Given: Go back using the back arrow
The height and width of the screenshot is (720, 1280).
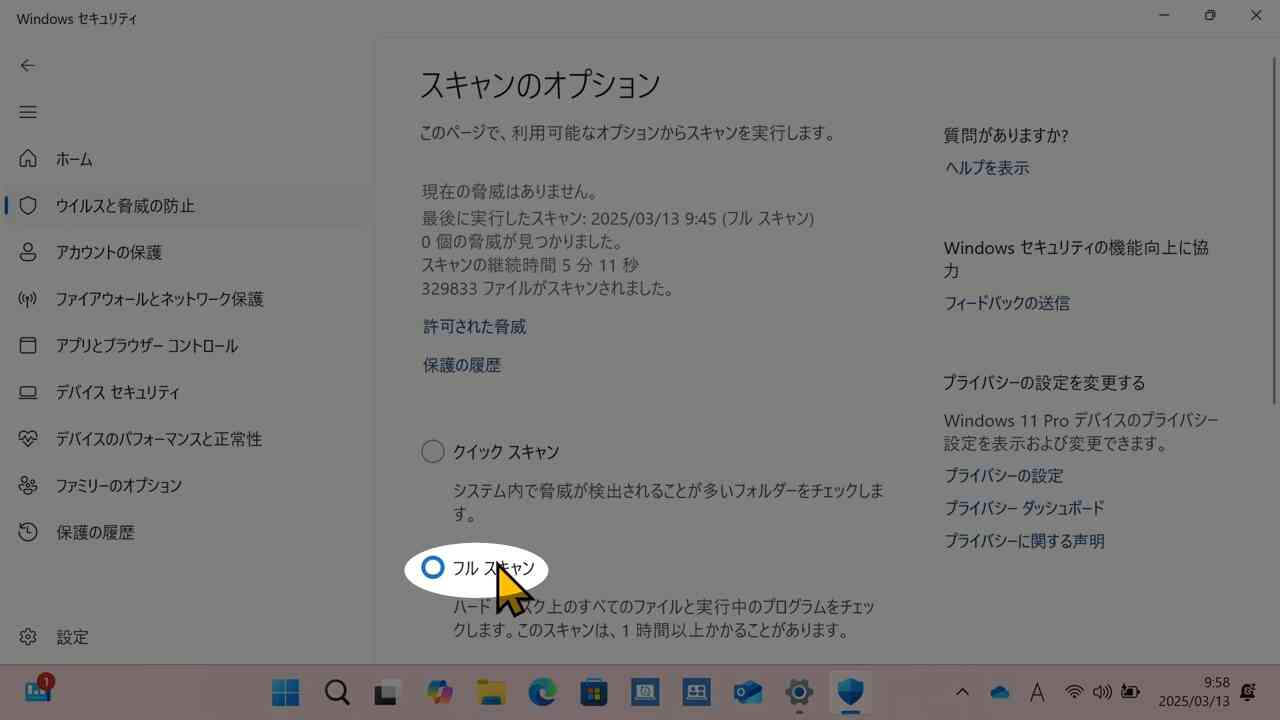Looking at the screenshot, I should [27, 65].
